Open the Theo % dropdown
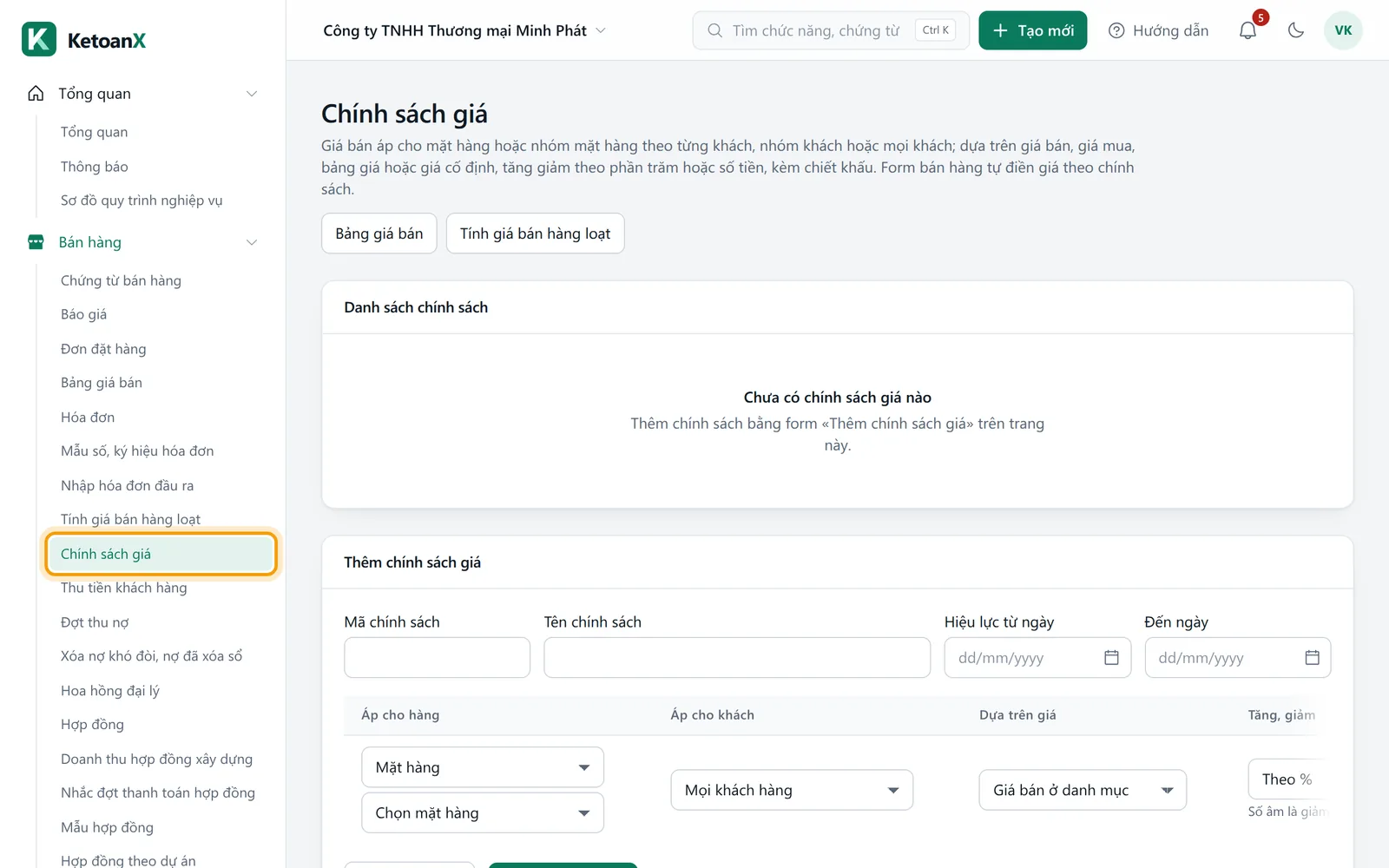 coord(1287,779)
